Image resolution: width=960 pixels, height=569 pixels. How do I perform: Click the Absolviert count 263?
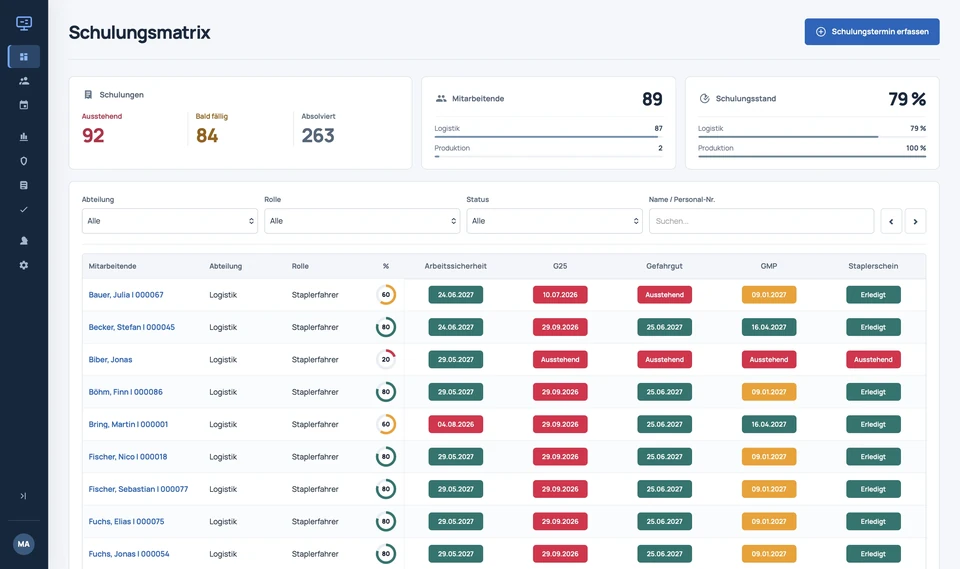coord(318,135)
